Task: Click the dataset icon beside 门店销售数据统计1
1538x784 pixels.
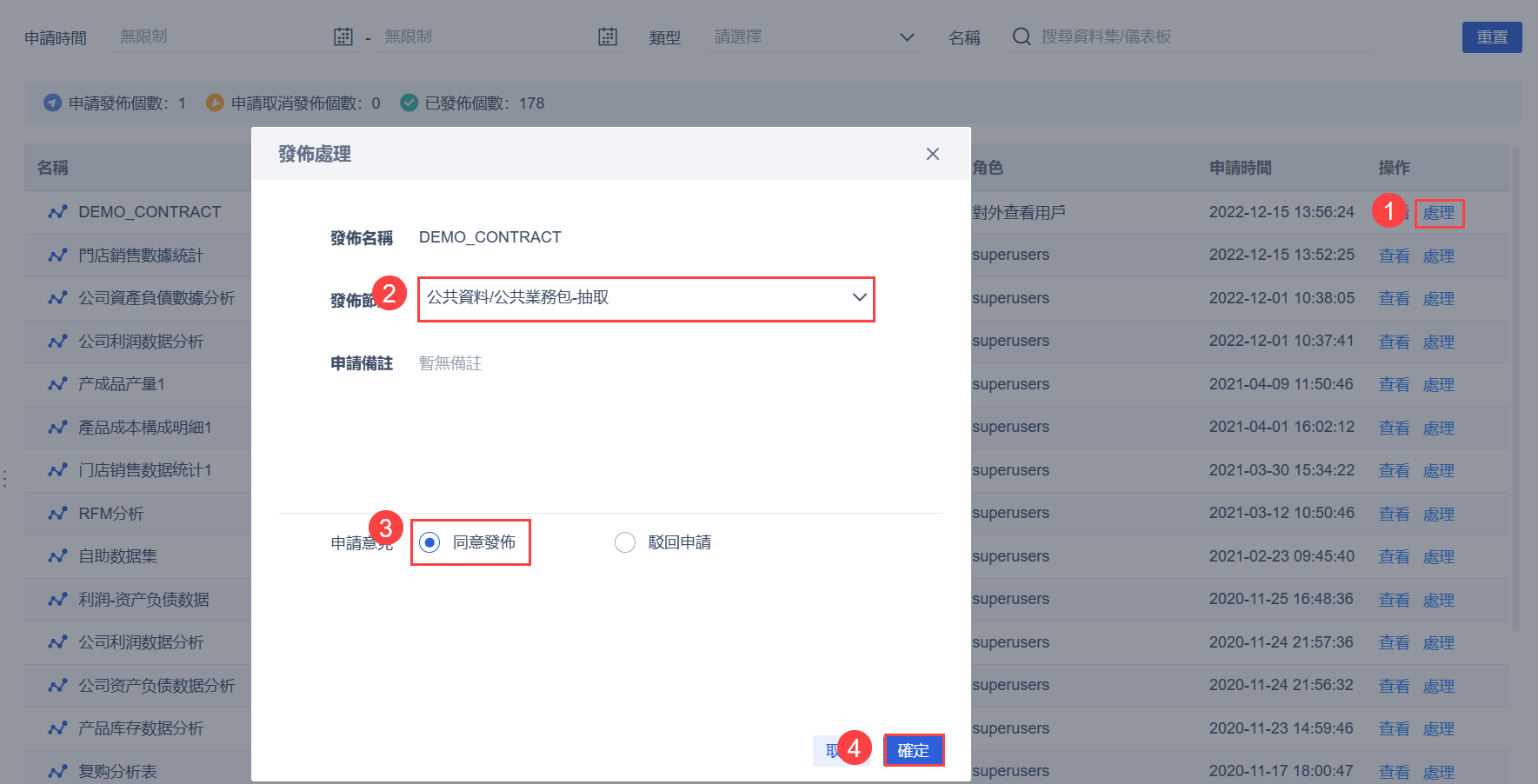Action: tap(57, 470)
